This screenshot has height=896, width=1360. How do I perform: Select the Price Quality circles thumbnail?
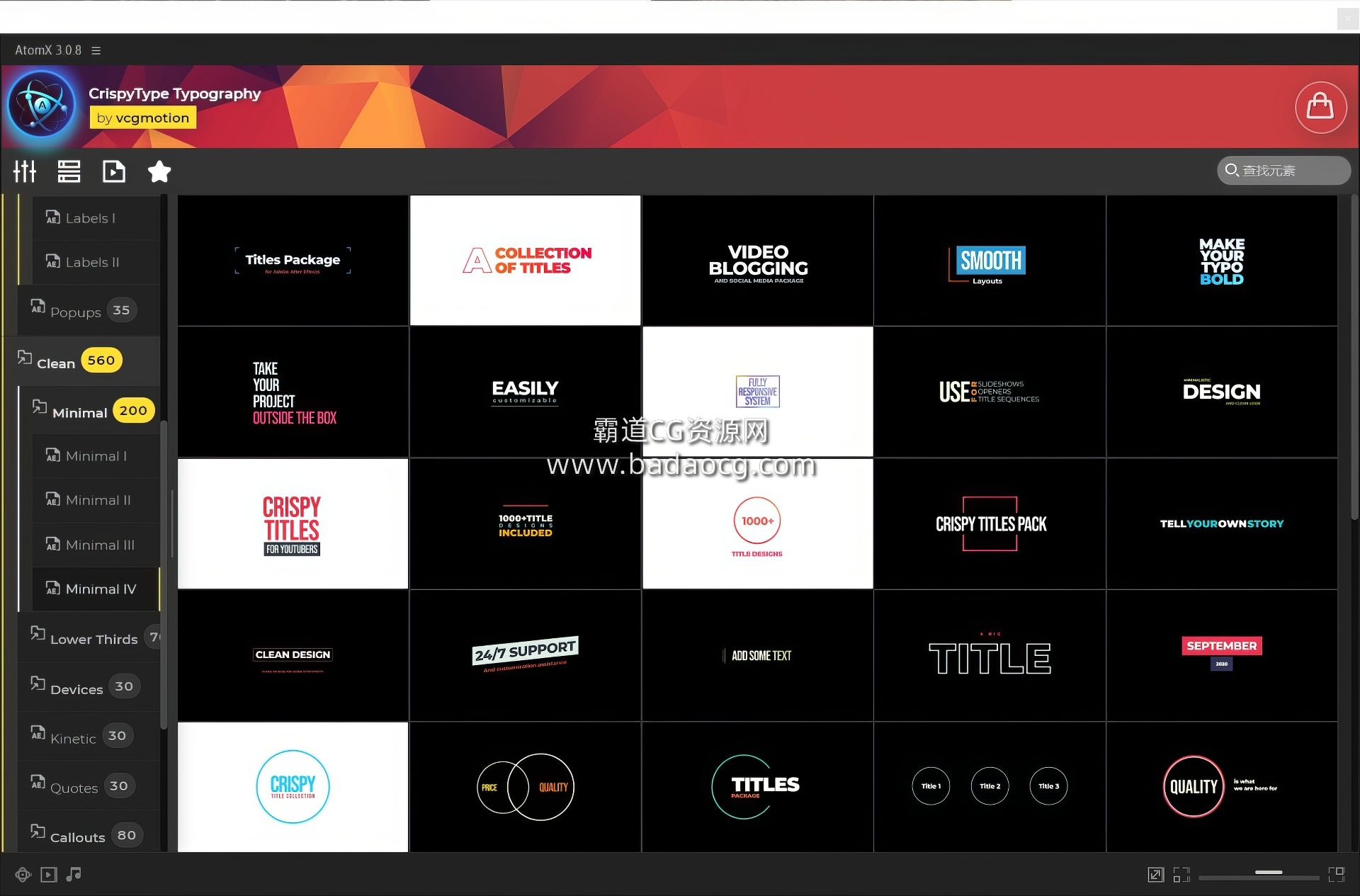[526, 787]
